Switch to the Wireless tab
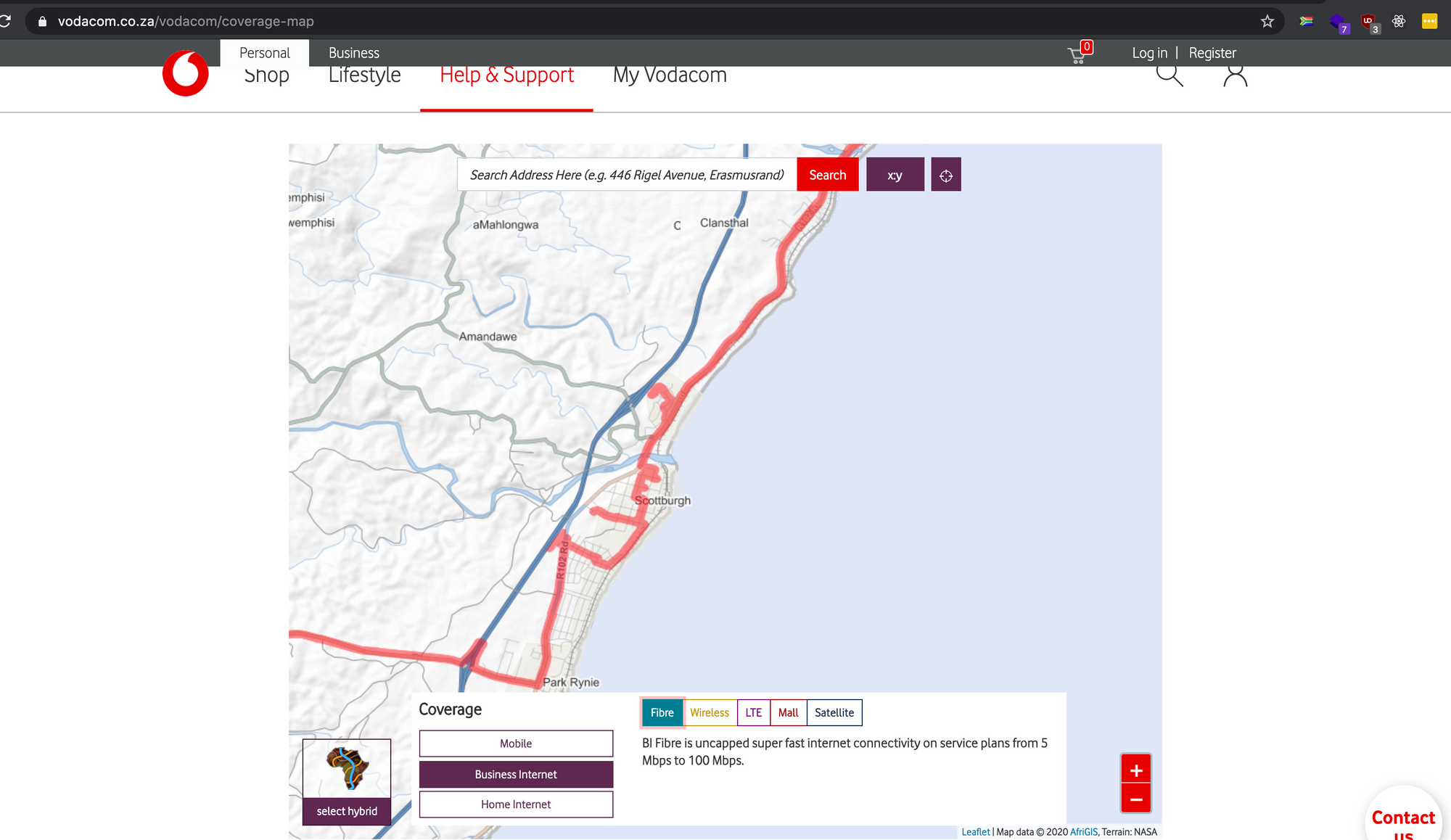This screenshot has width=1451, height=840. point(710,713)
